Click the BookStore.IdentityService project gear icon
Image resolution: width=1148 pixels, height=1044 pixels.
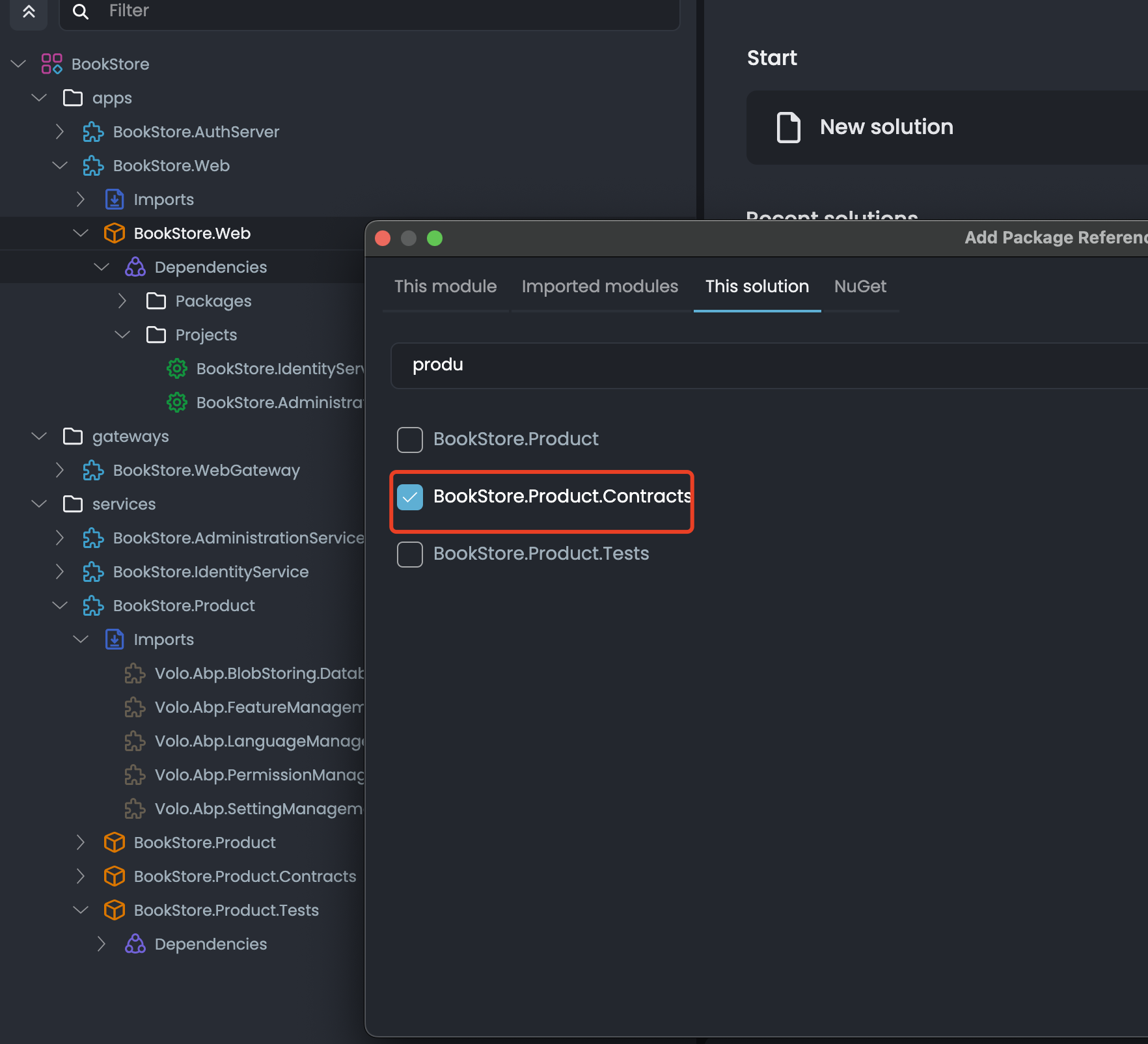point(176,368)
